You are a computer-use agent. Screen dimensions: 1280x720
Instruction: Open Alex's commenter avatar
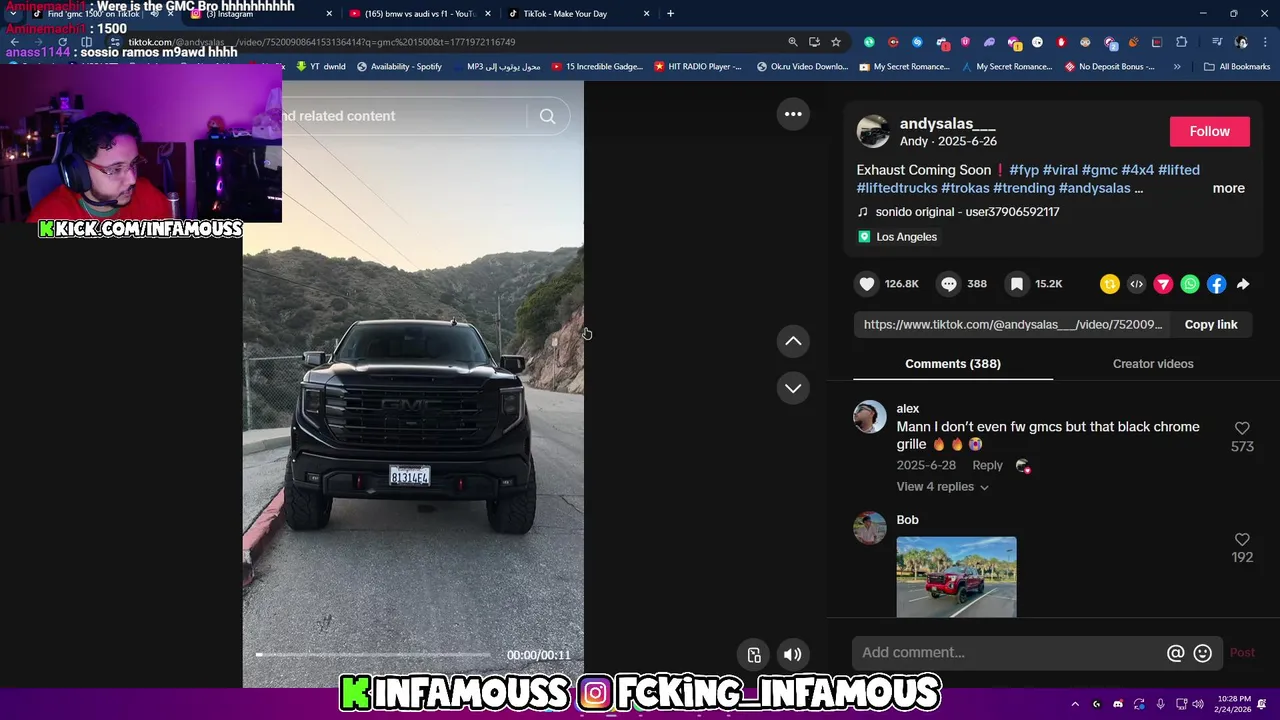pyautogui.click(x=870, y=417)
